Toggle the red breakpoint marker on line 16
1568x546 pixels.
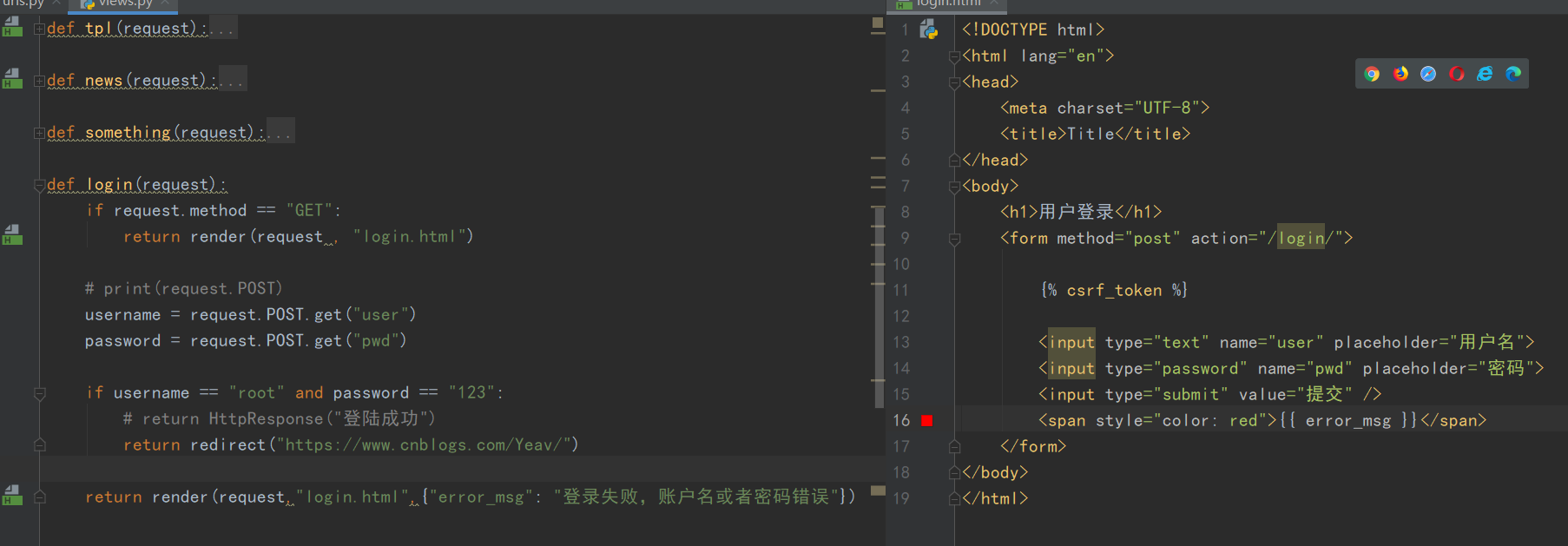pyautogui.click(x=926, y=420)
